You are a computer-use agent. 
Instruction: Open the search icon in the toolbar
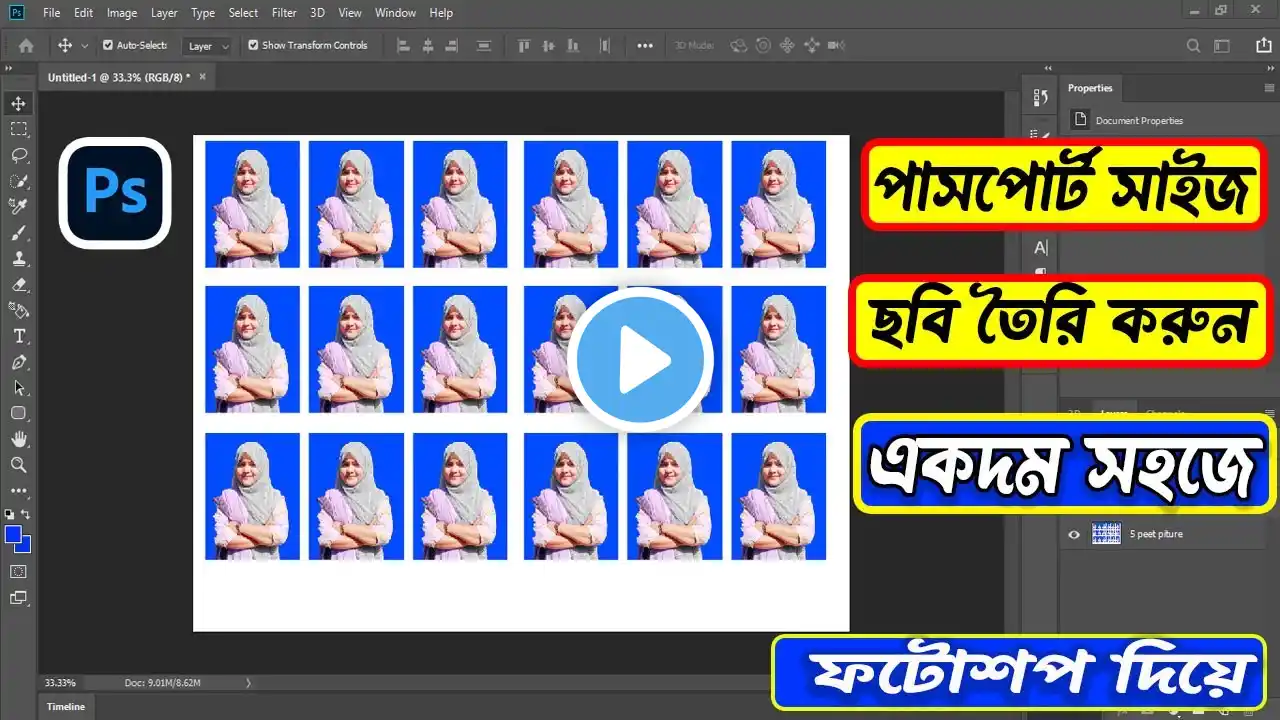click(x=1194, y=45)
